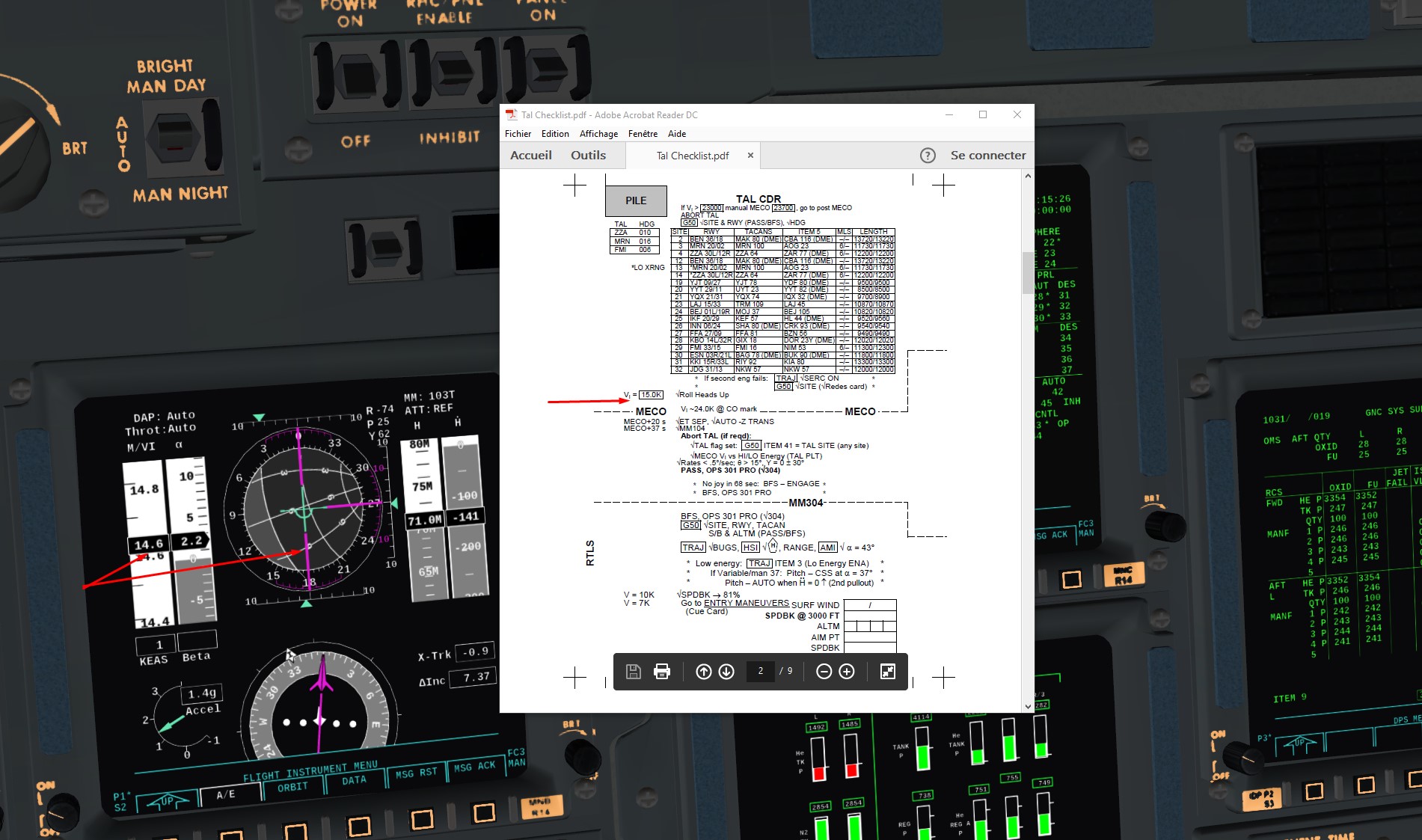1422x840 pixels.
Task: Push the bezel button under left display's MSG ACK
Action: click(x=484, y=812)
